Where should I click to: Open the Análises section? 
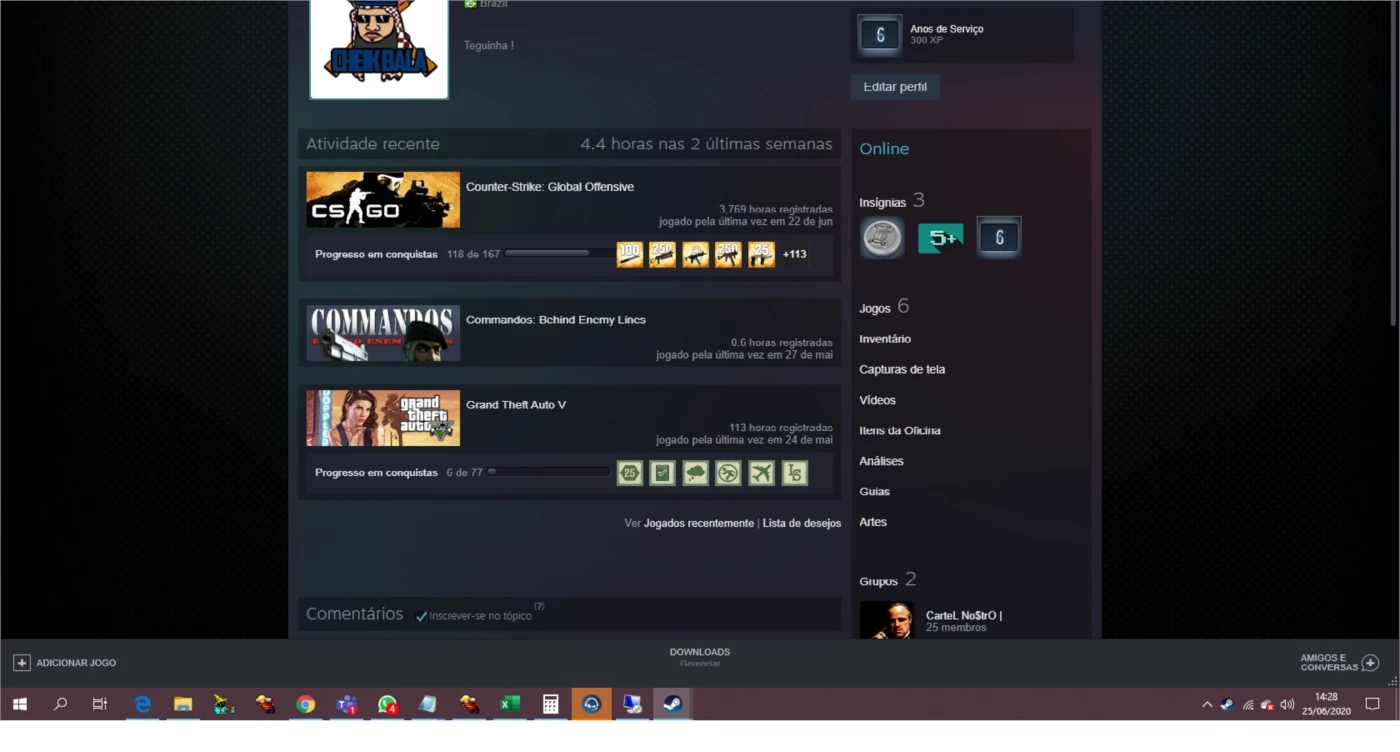tap(881, 461)
